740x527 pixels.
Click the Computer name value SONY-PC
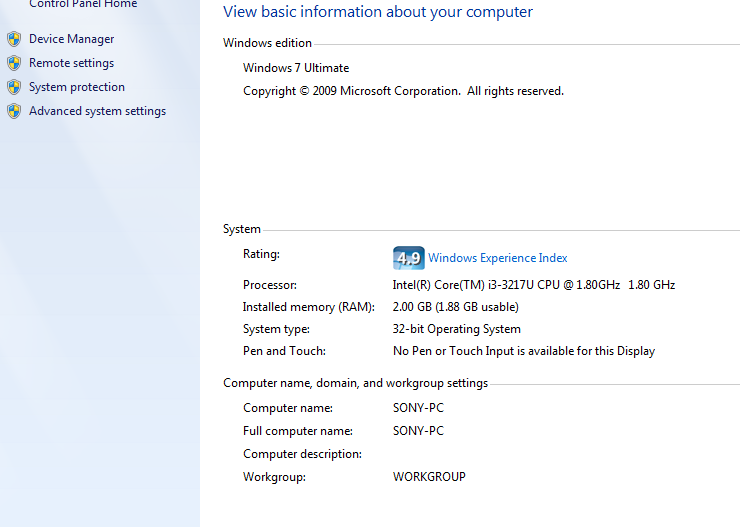[418, 408]
